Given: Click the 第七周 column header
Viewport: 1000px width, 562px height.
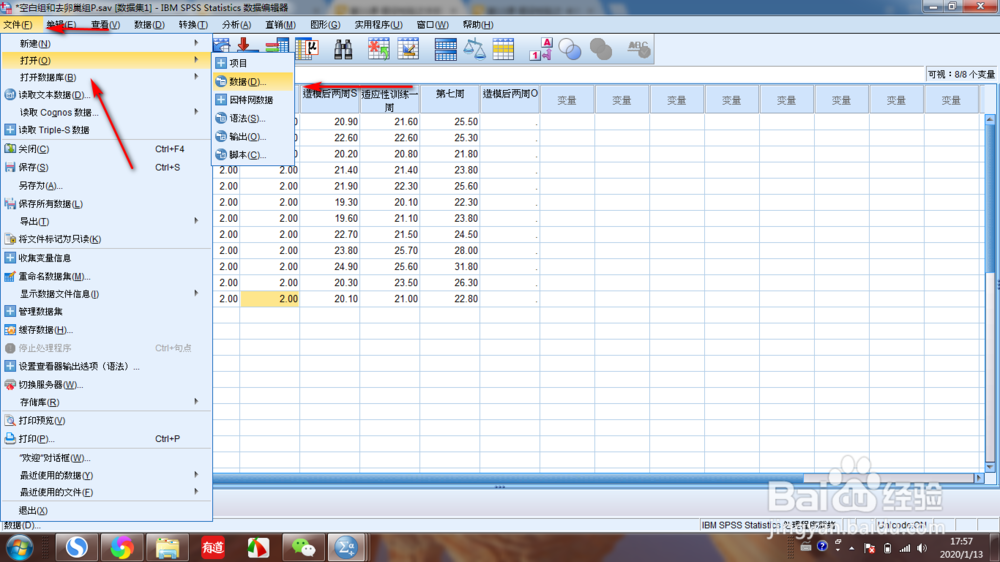Looking at the screenshot, I should pos(450,100).
